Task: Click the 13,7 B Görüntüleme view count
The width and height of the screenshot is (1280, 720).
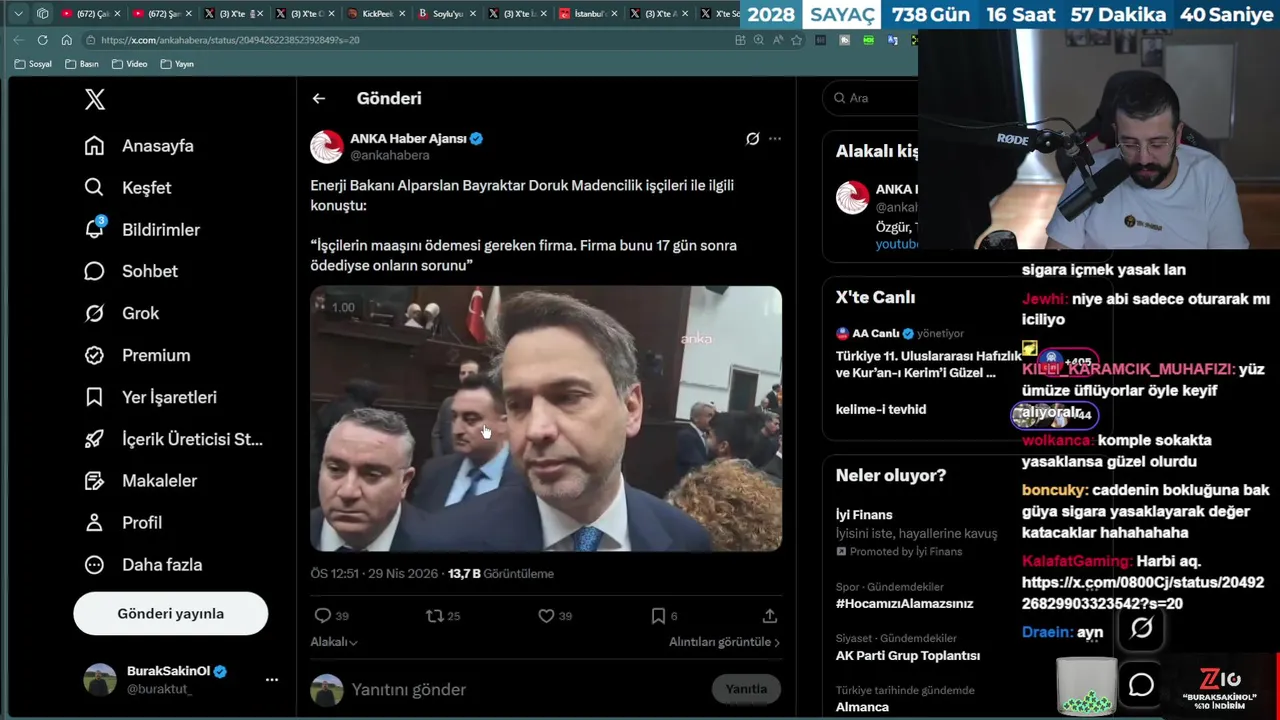Action: (x=501, y=574)
